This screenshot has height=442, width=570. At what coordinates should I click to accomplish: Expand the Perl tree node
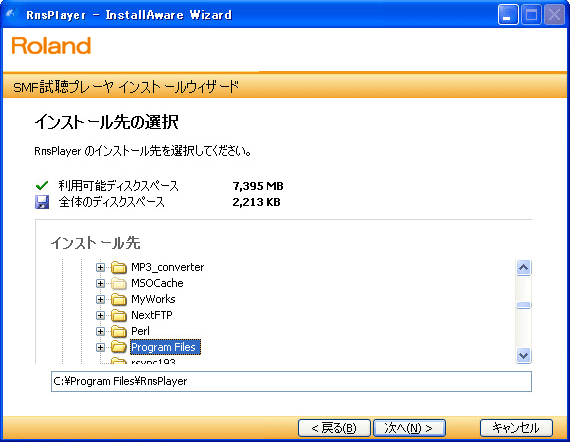tap(100, 332)
